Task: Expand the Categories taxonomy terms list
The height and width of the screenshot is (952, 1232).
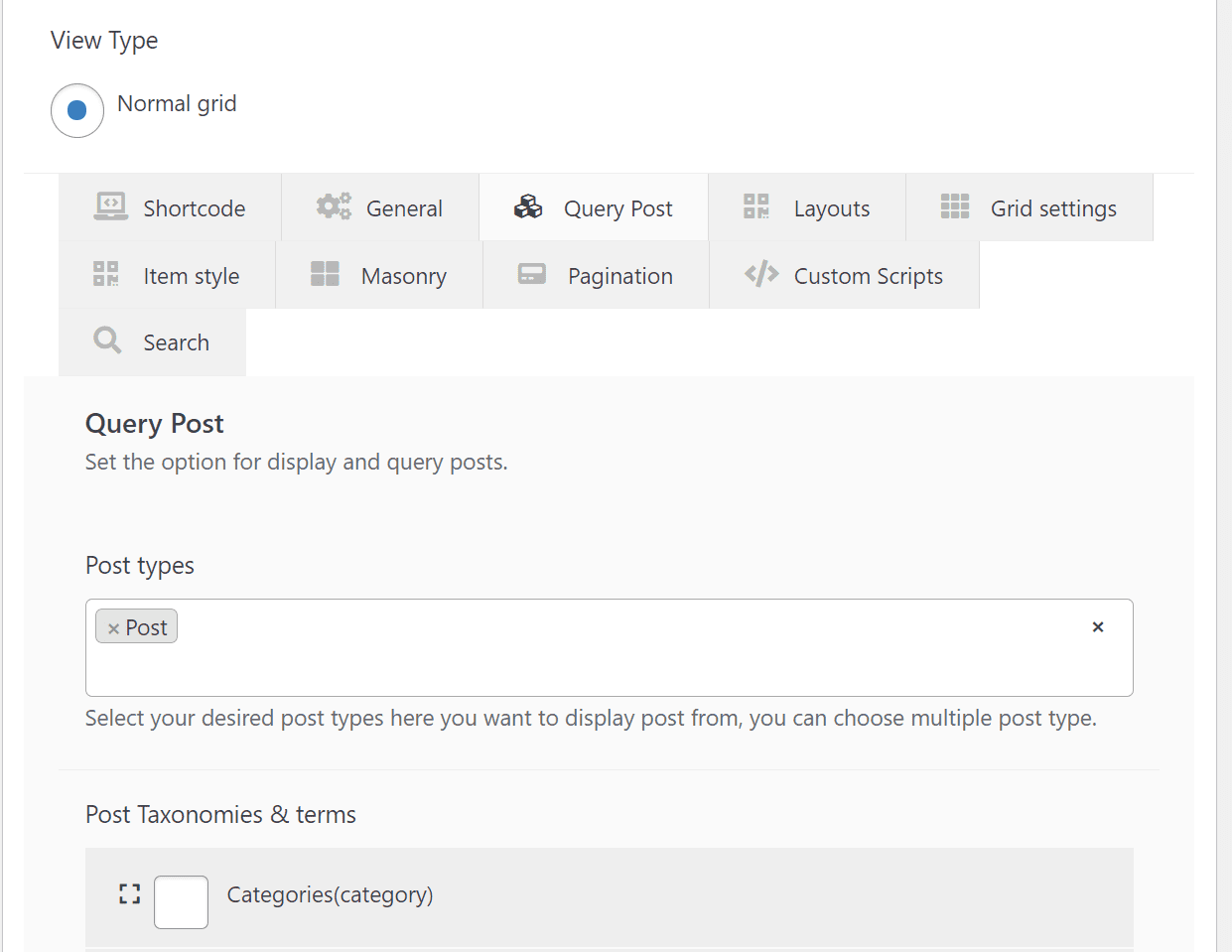Action: pyautogui.click(x=129, y=892)
